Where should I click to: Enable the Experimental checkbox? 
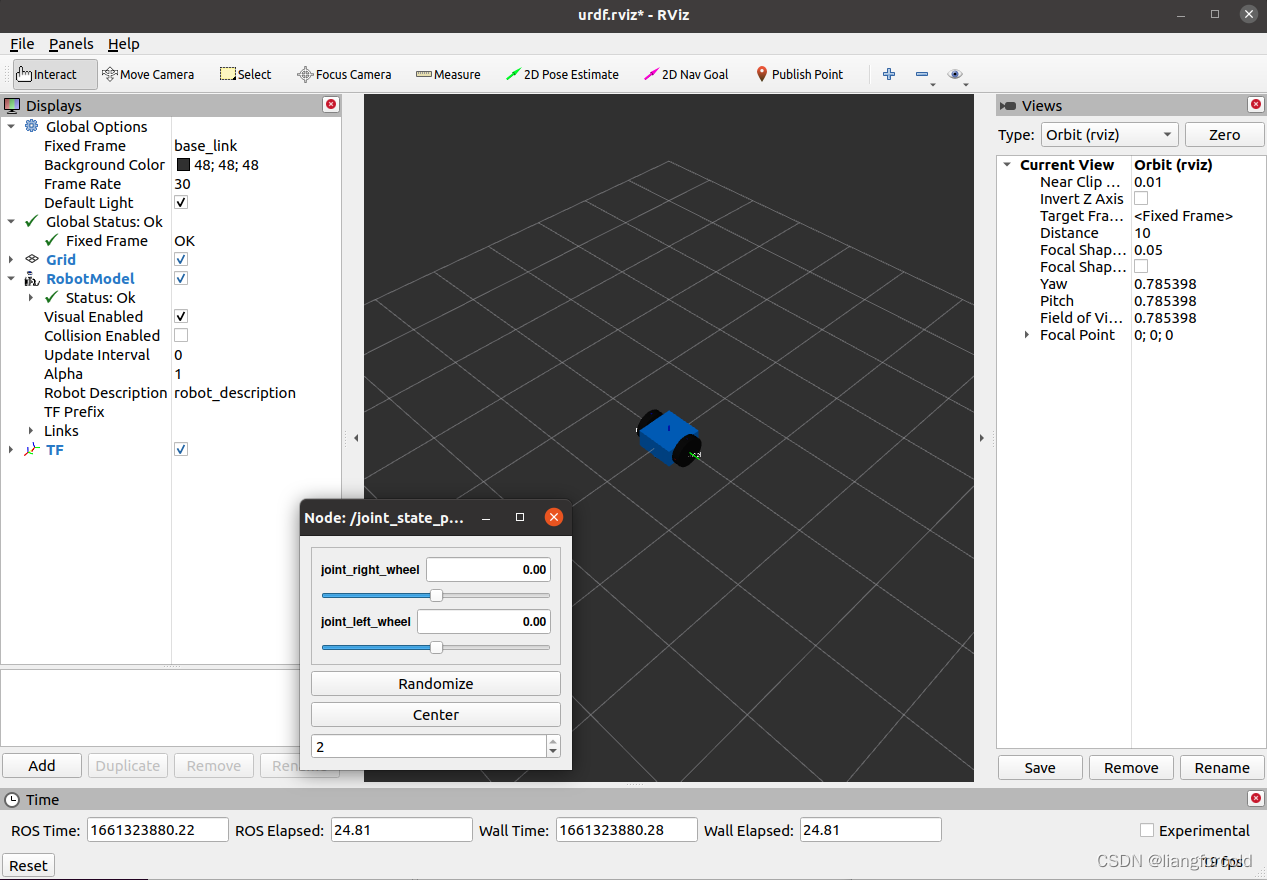[x=1147, y=830]
